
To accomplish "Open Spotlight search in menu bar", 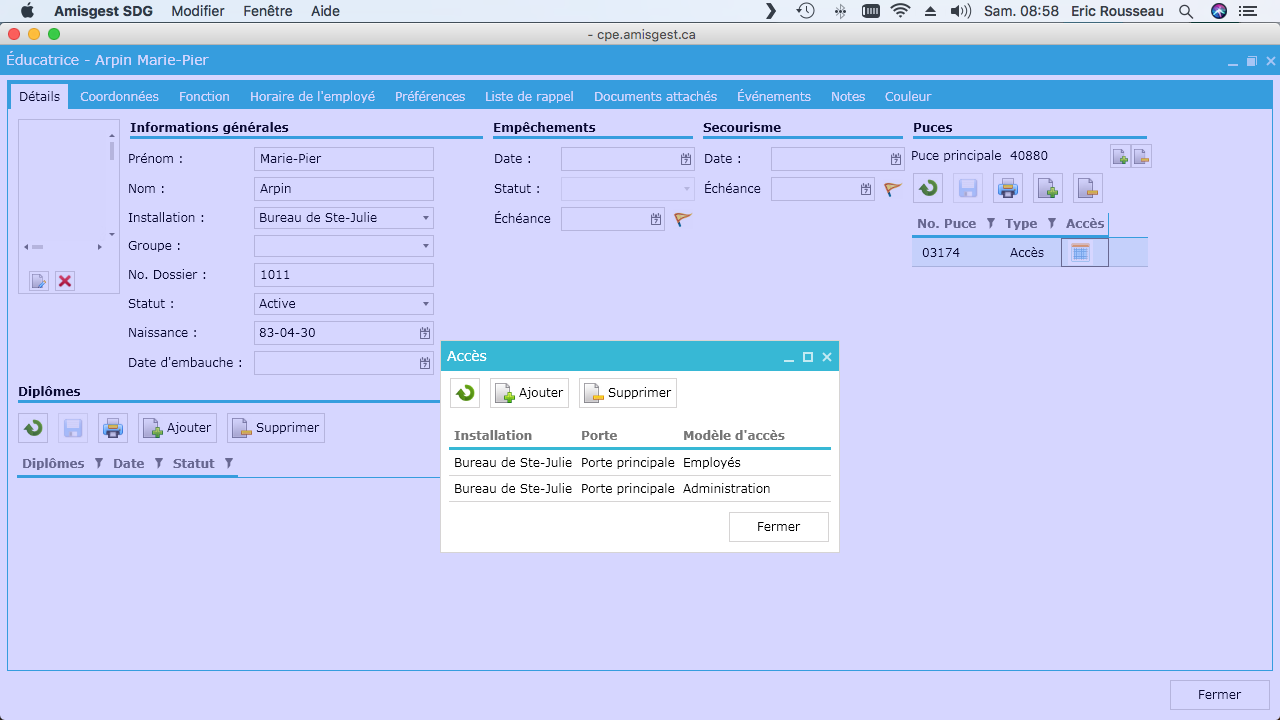I will coord(1186,11).
